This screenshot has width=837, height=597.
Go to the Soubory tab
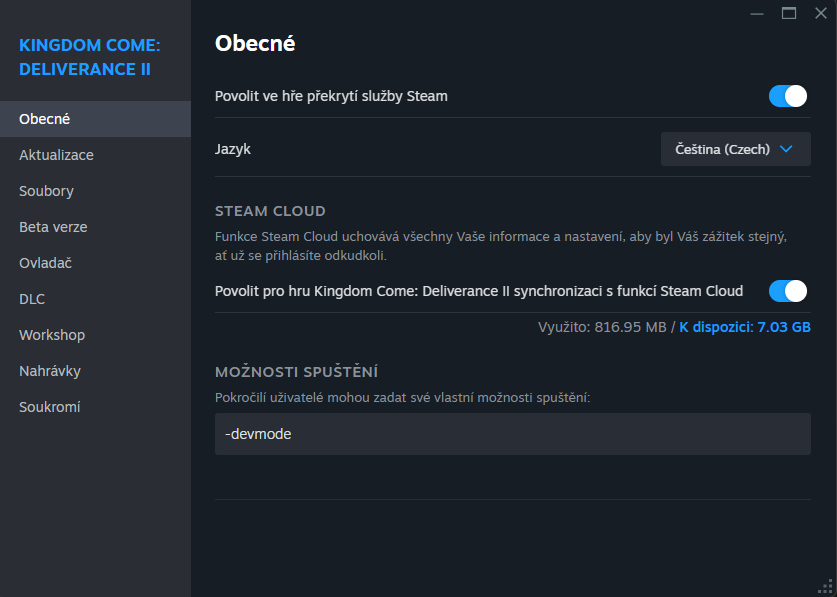click(x=46, y=191)
